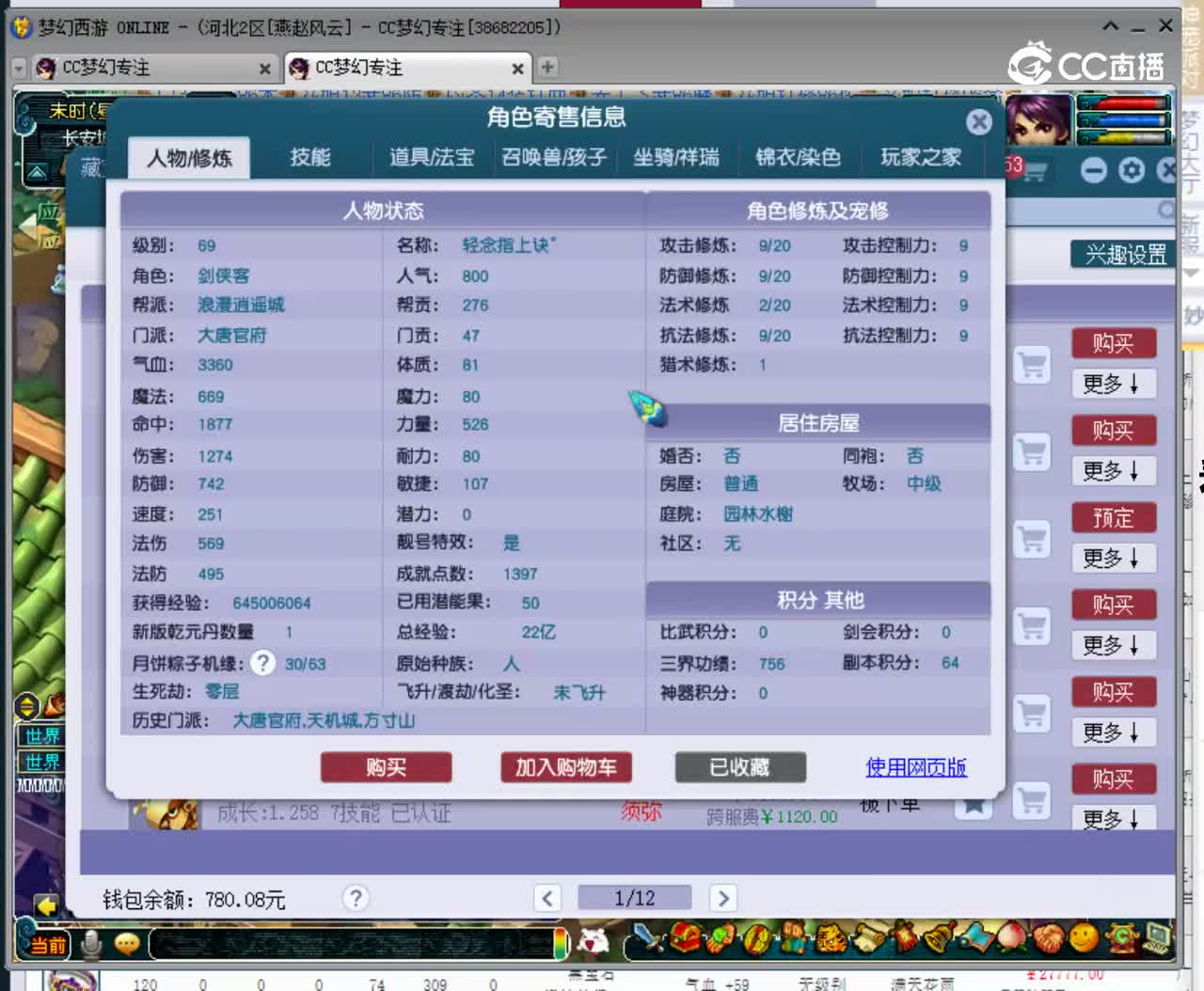Click the 帮派 name 浪漫逍遥城
The height and width of the screenshot is (991, 1204).
pos(241,305)
